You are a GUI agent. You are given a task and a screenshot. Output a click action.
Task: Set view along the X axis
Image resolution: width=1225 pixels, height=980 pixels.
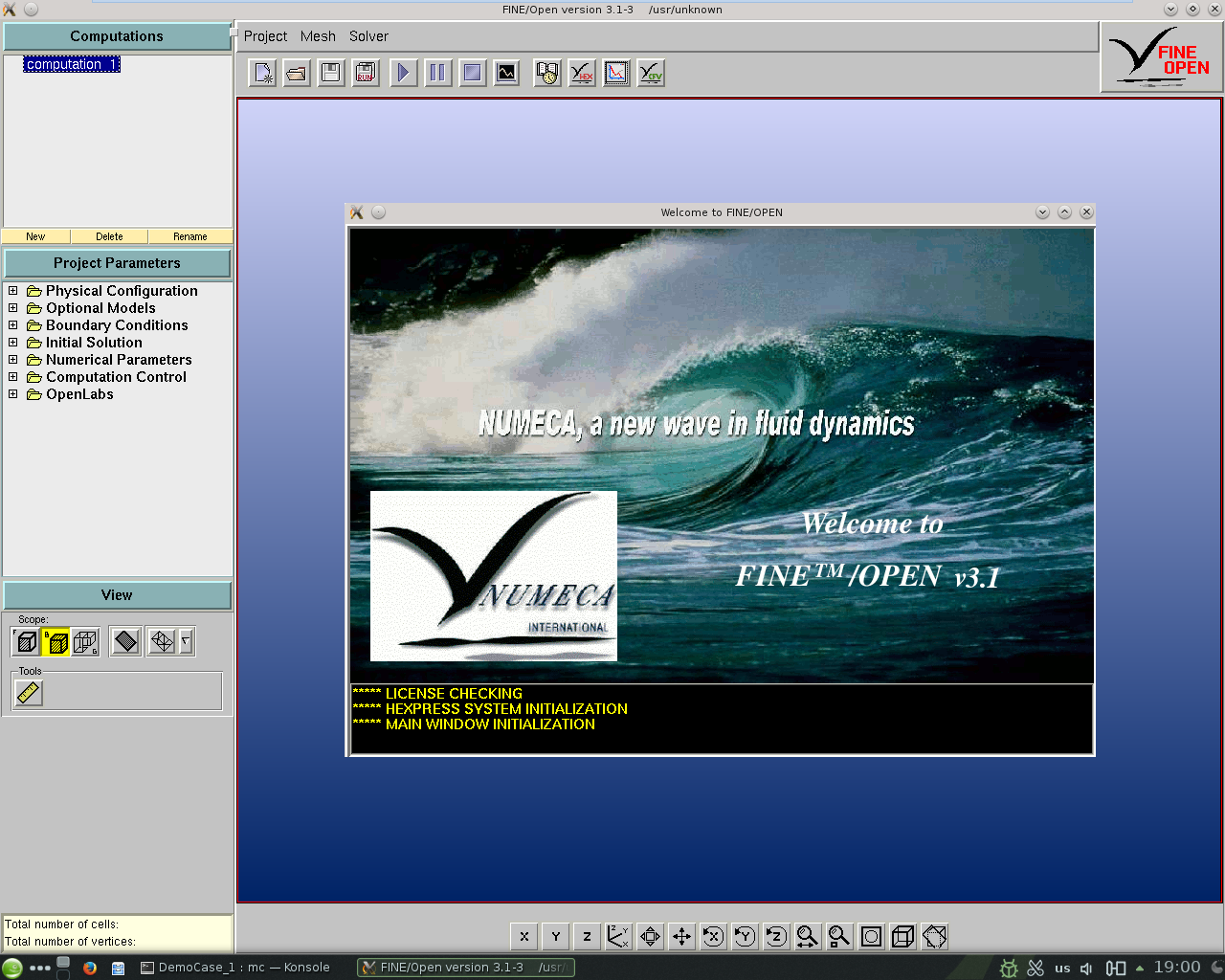tap(524, 936)
